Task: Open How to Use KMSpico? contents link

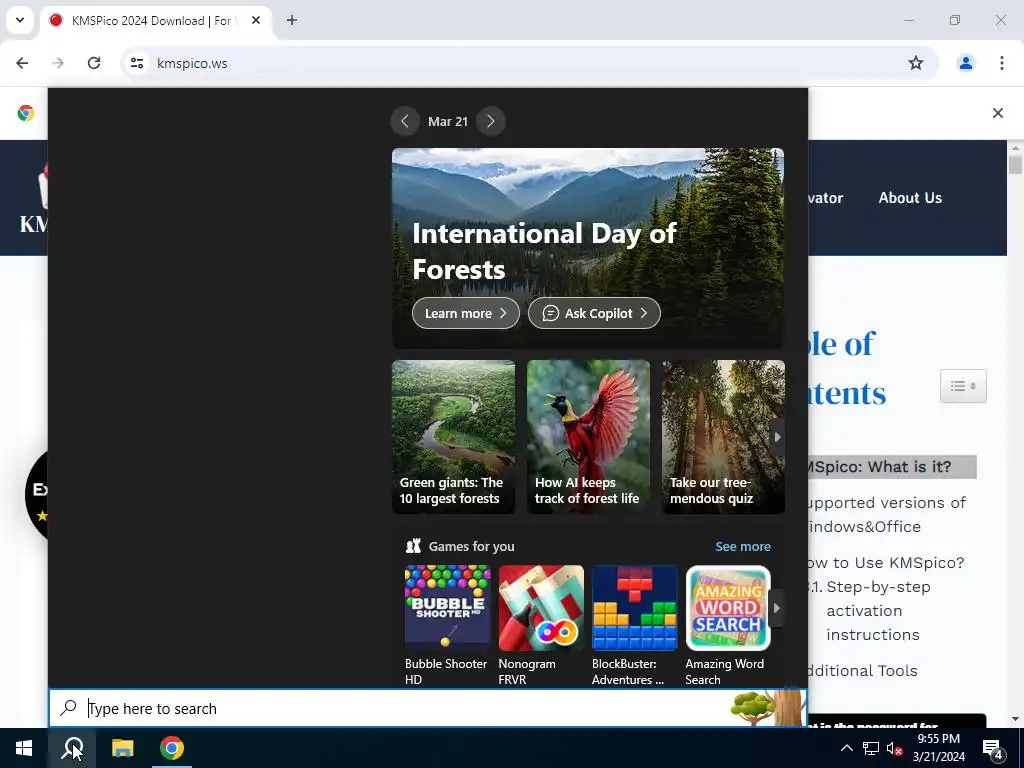Action: (887, 563)
